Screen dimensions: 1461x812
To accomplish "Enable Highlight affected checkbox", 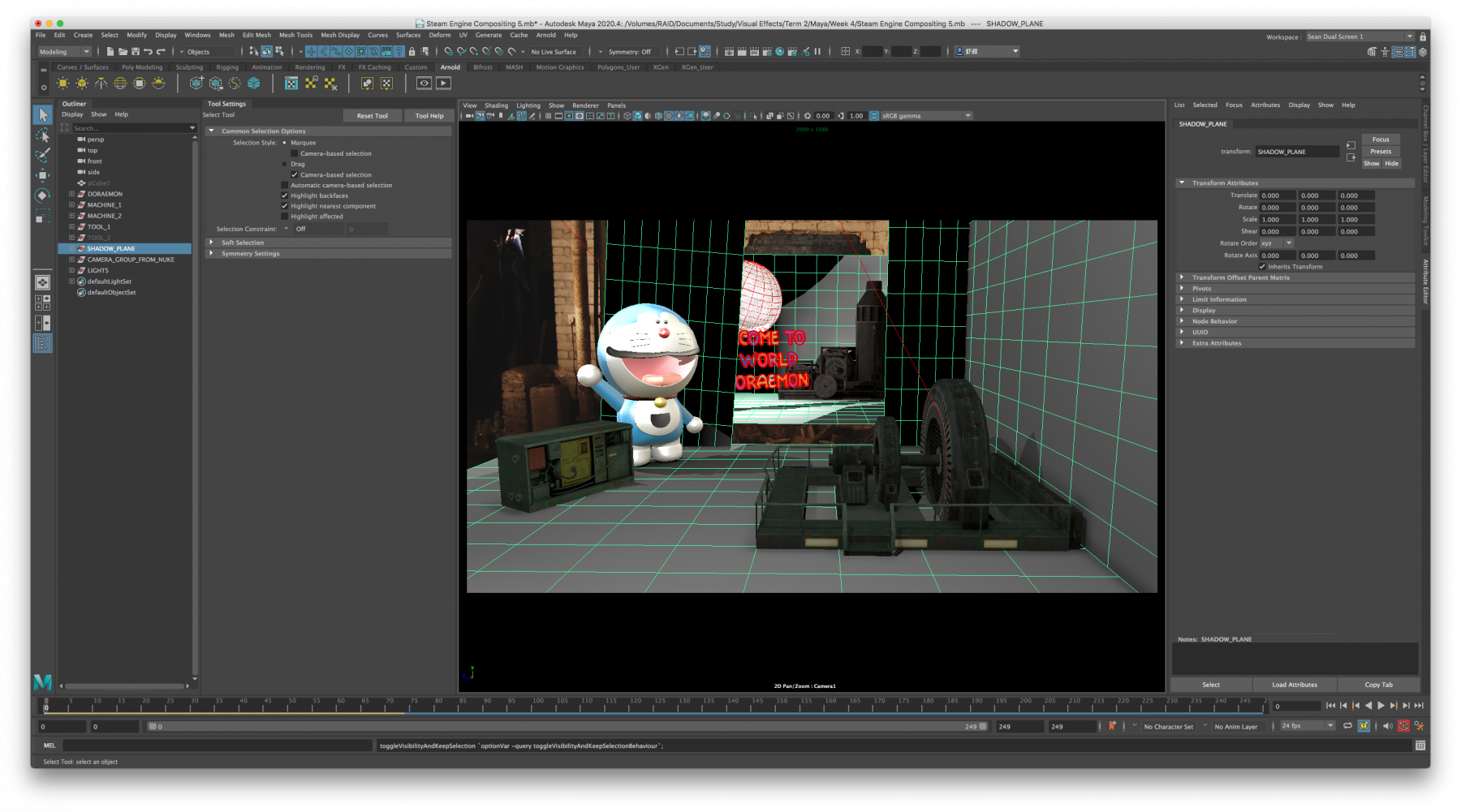I will 284,217.
